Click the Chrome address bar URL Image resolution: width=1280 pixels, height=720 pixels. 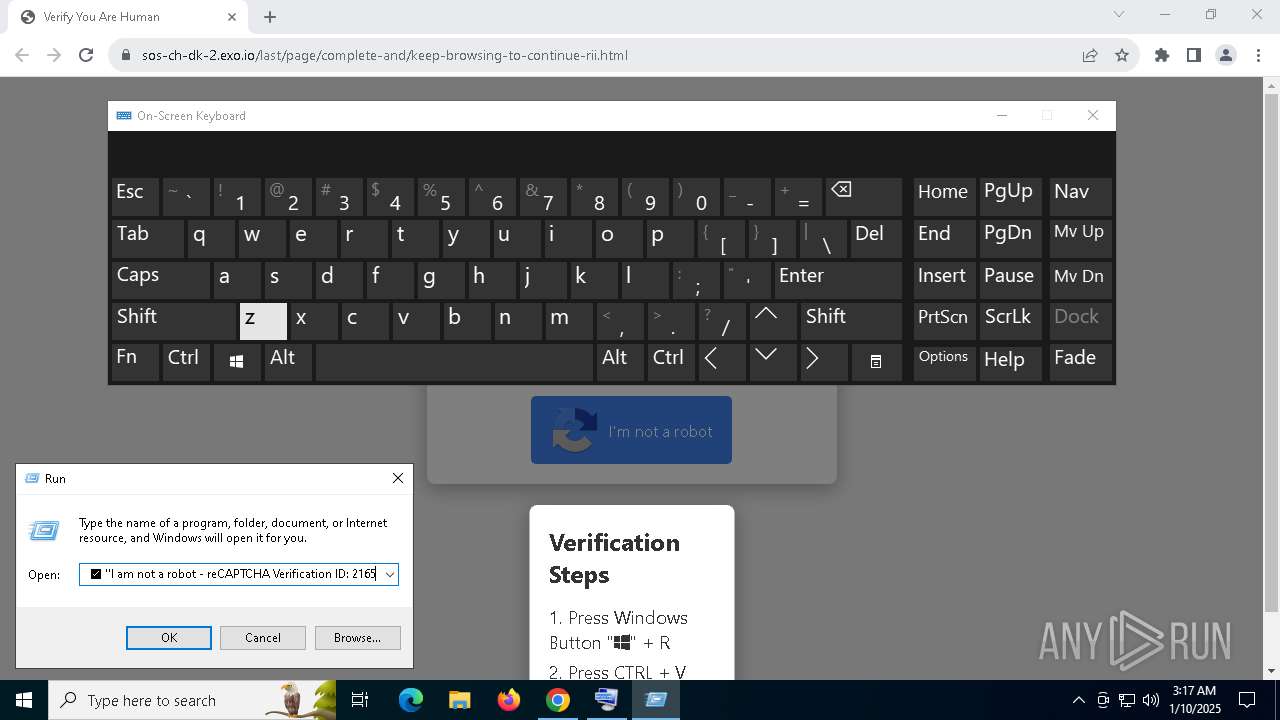(x=385, y=55)
